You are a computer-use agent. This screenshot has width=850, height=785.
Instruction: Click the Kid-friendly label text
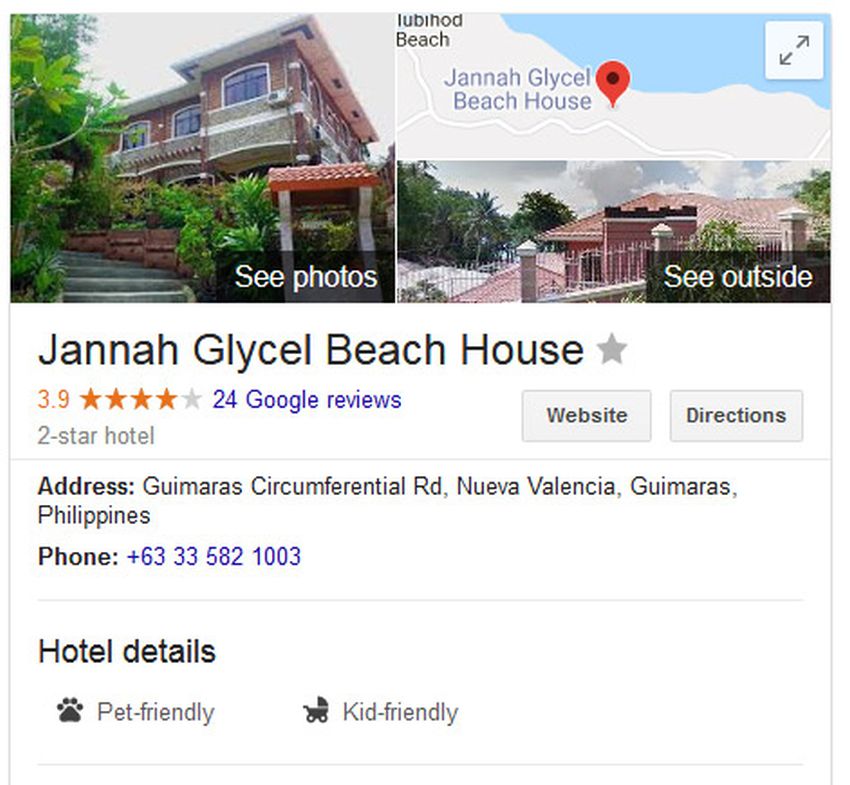(401, 712)
